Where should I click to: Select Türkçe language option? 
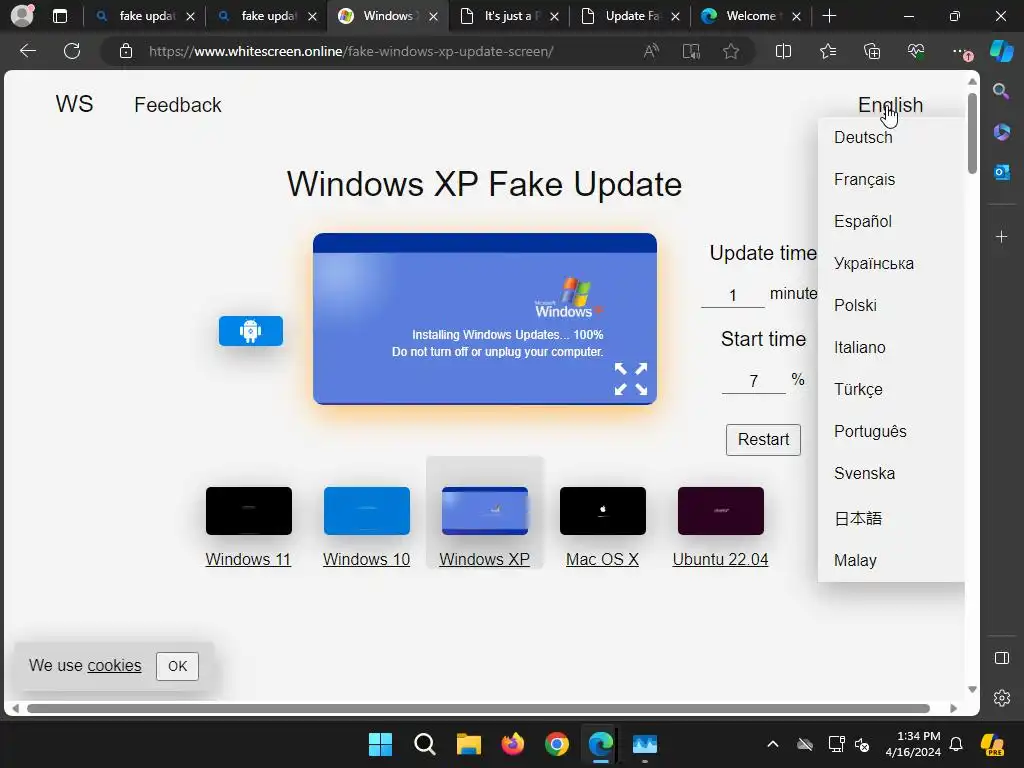(x=858, y=389)
